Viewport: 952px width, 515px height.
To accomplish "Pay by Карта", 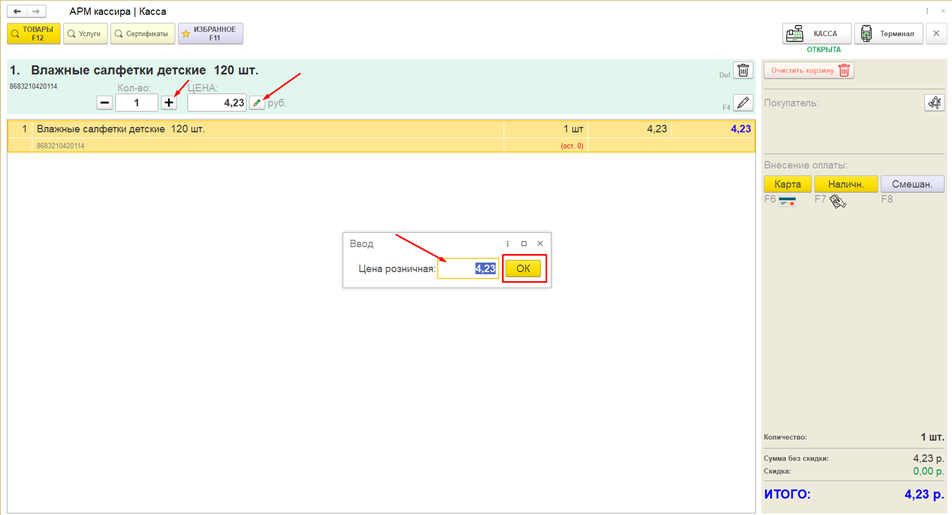I will (787, 184).
